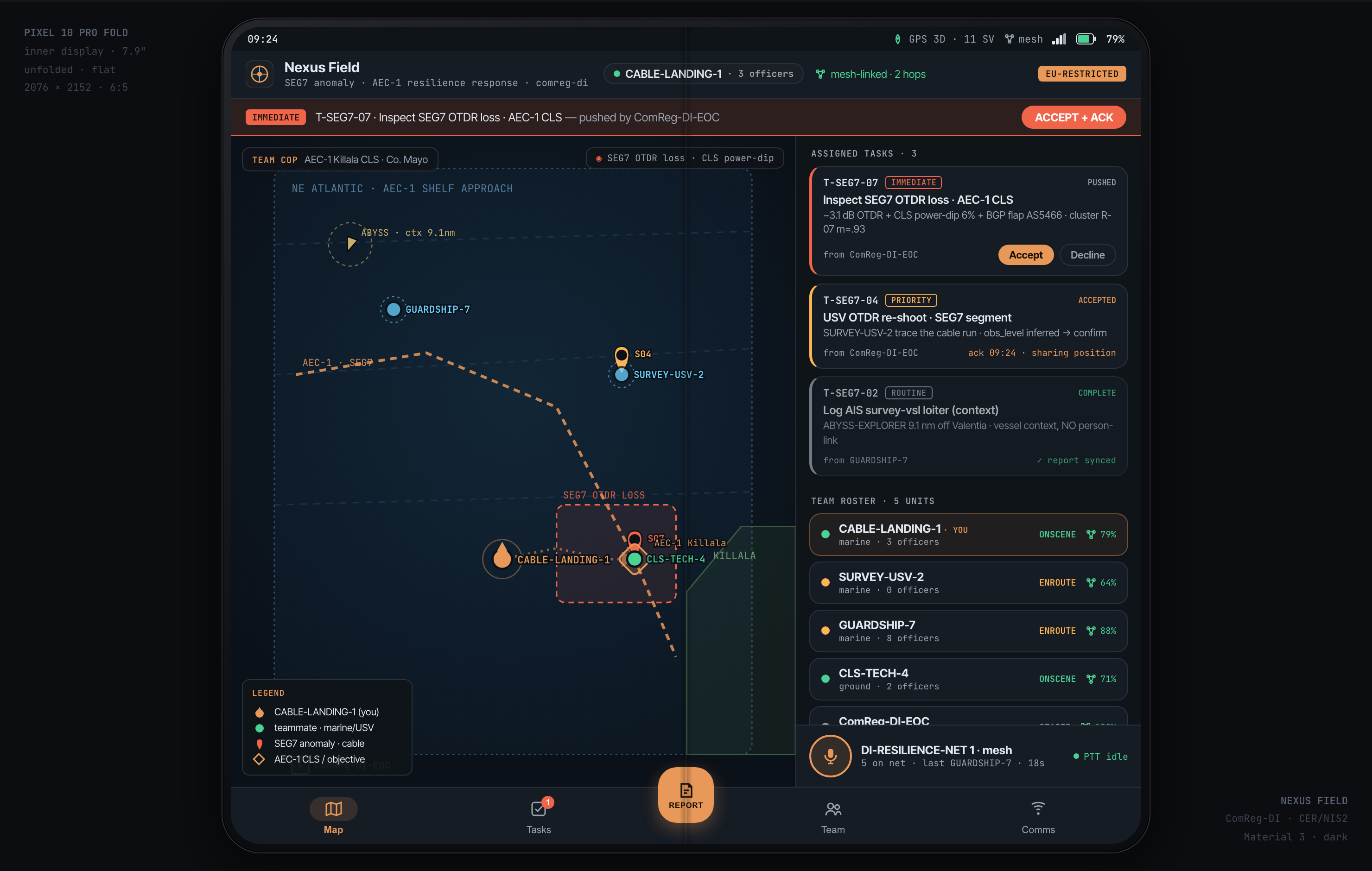Image resolution: width=1372 pixels, height=871 pixels.
Task: Select the SURVEY-USV-2 map marker
Action: [622, 375]
